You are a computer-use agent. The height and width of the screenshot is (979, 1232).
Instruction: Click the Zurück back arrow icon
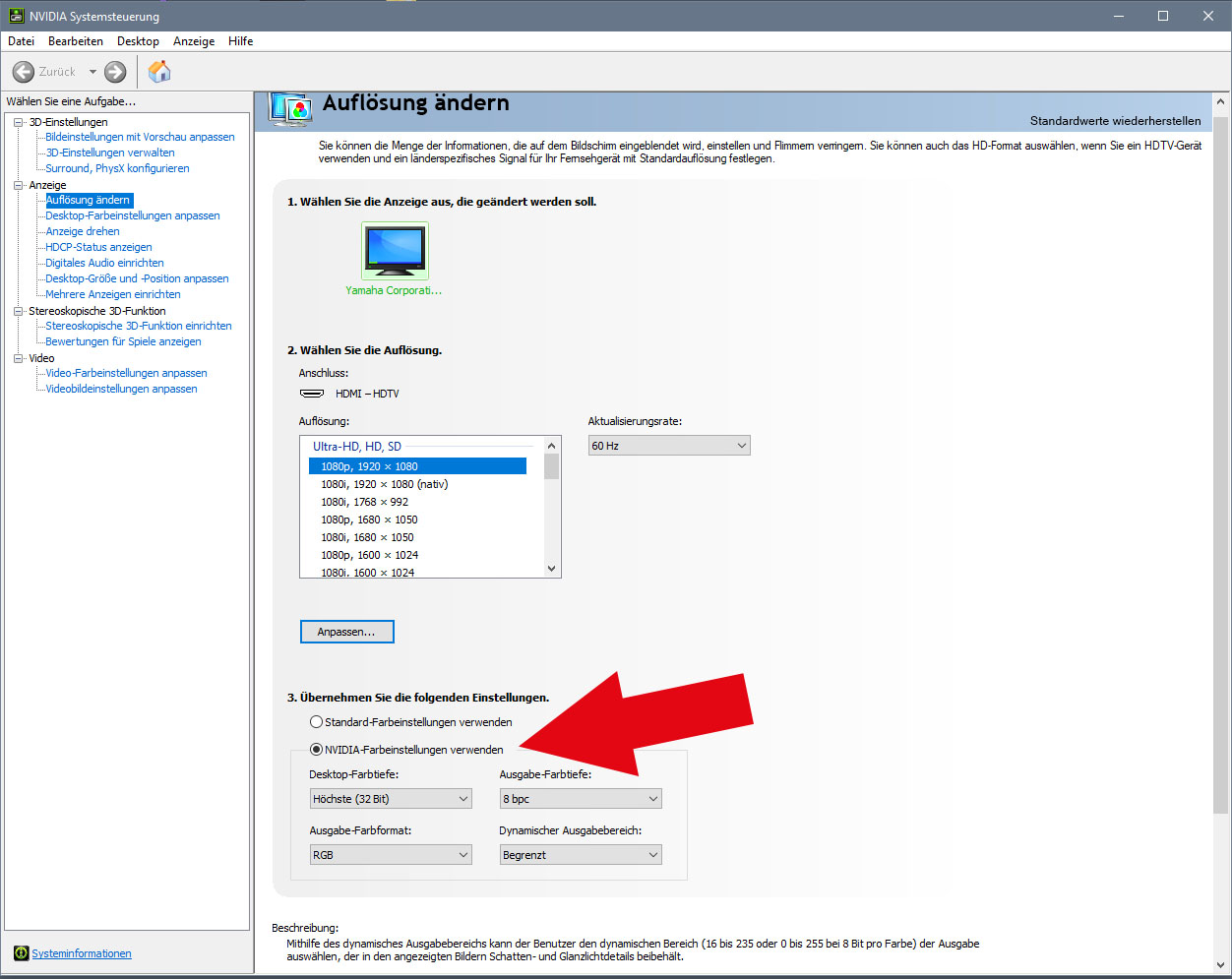(x=24, y=72)
